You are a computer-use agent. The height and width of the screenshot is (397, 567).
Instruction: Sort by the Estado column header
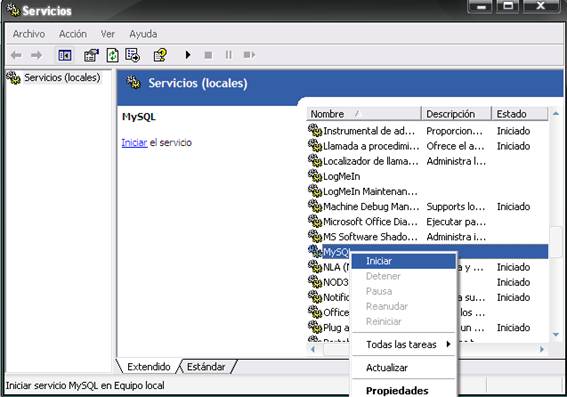(x=520, y=114)
